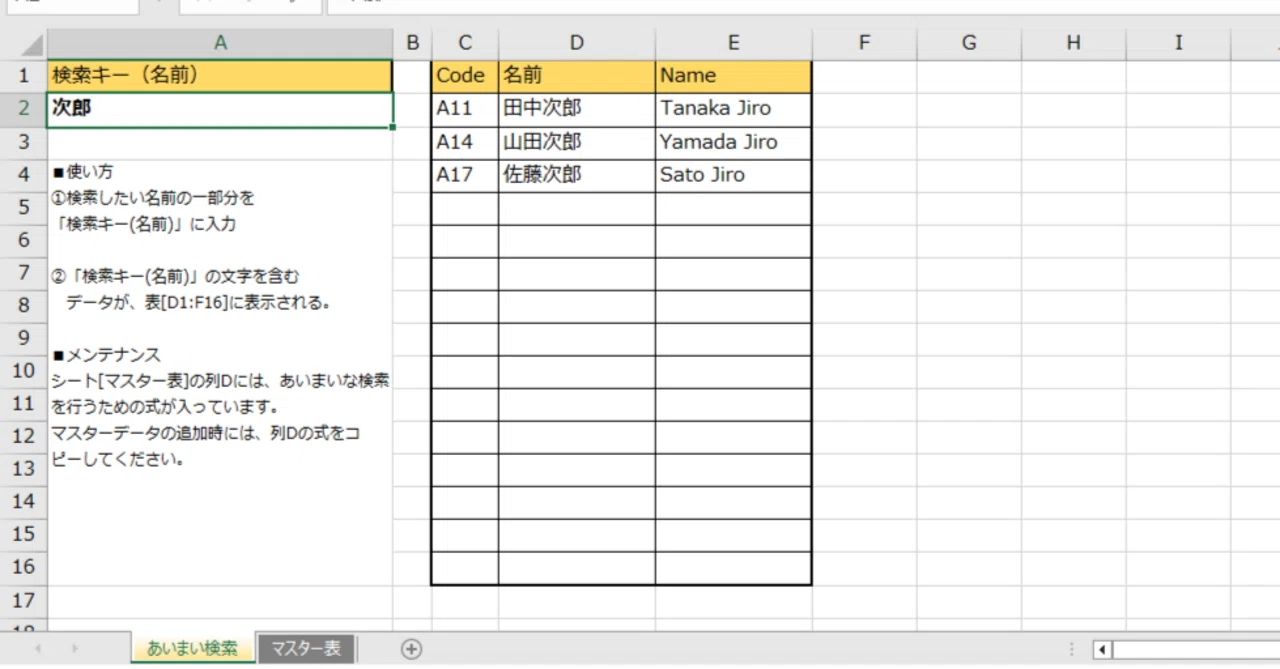This screenshot has width=1280, height=669.
Task: Select cell with code A17
Action: 465,175
